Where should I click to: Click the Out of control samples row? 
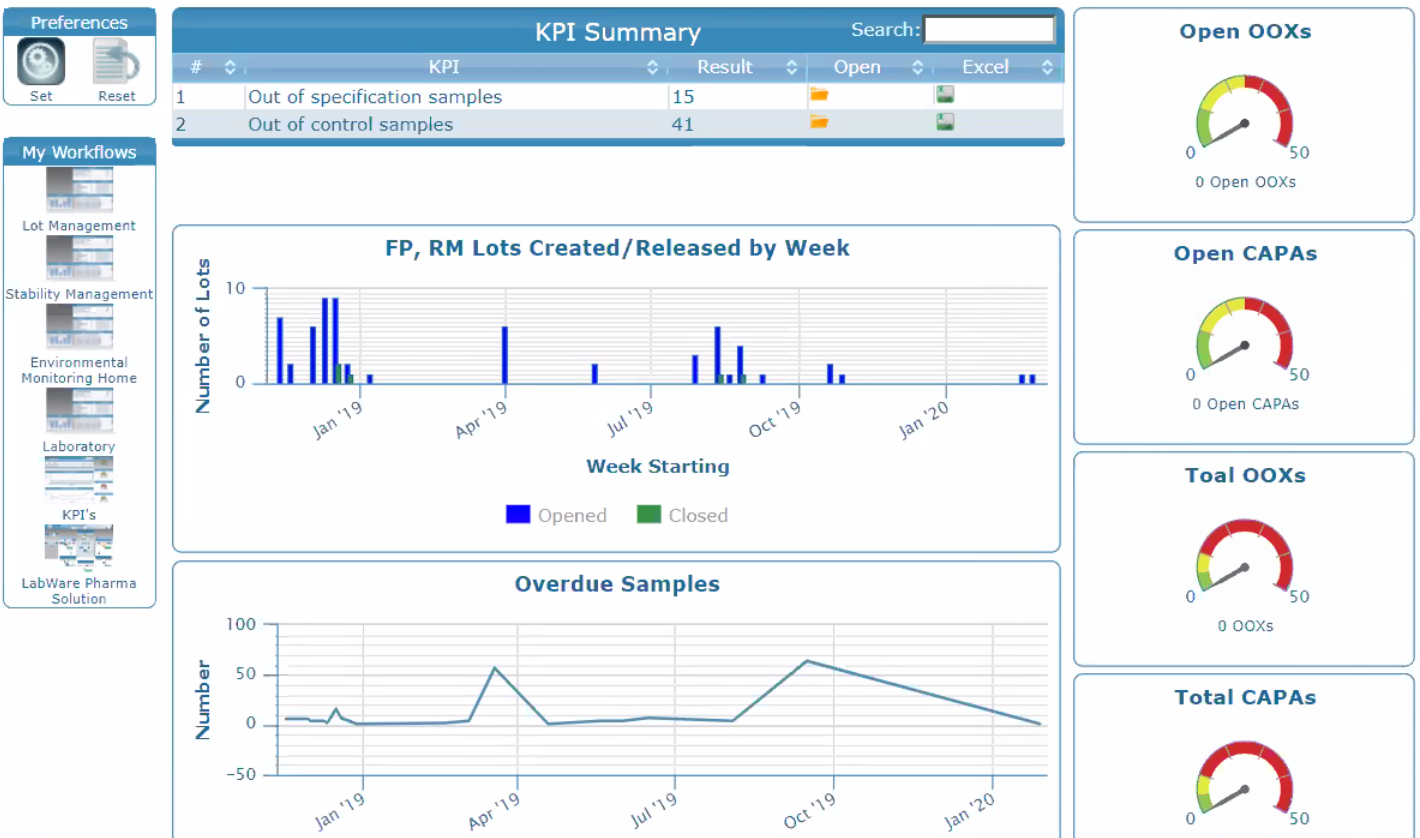click(350, 124)
